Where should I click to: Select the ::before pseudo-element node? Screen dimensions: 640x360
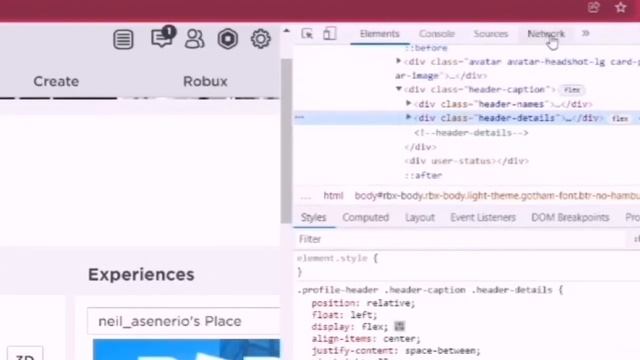tap(426, 48)
